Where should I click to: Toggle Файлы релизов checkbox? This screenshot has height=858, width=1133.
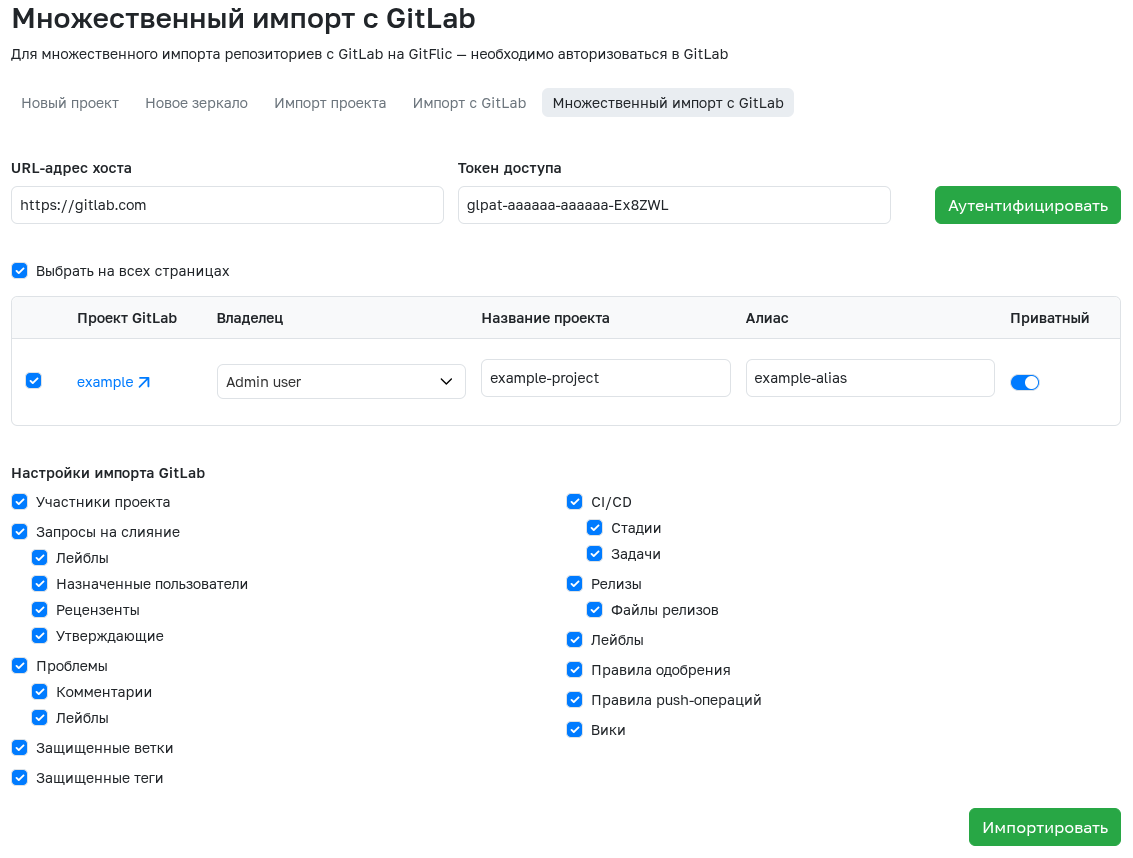tap(595, 609)
